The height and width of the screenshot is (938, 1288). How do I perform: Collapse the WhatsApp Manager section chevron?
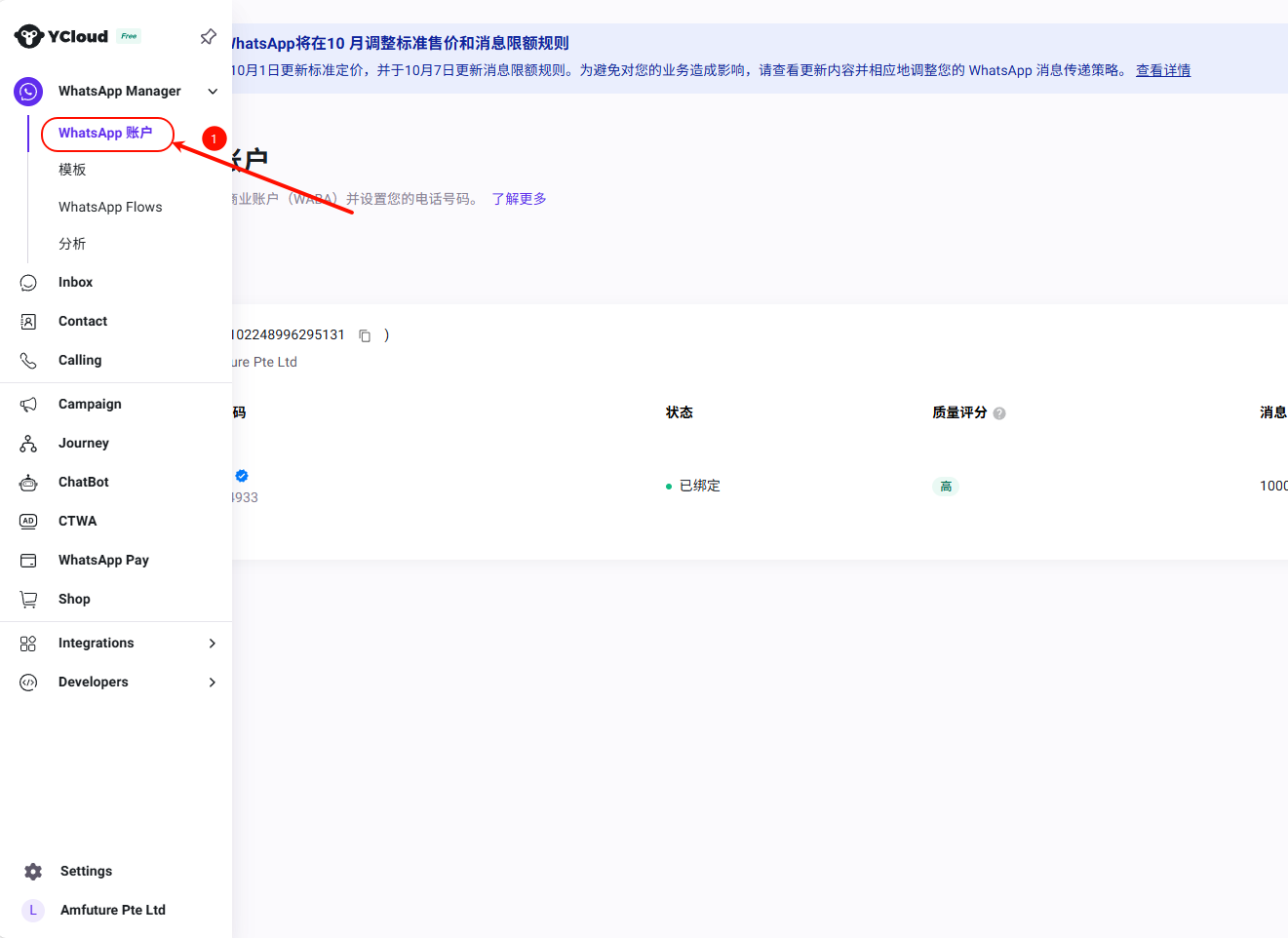pos(213,92)
